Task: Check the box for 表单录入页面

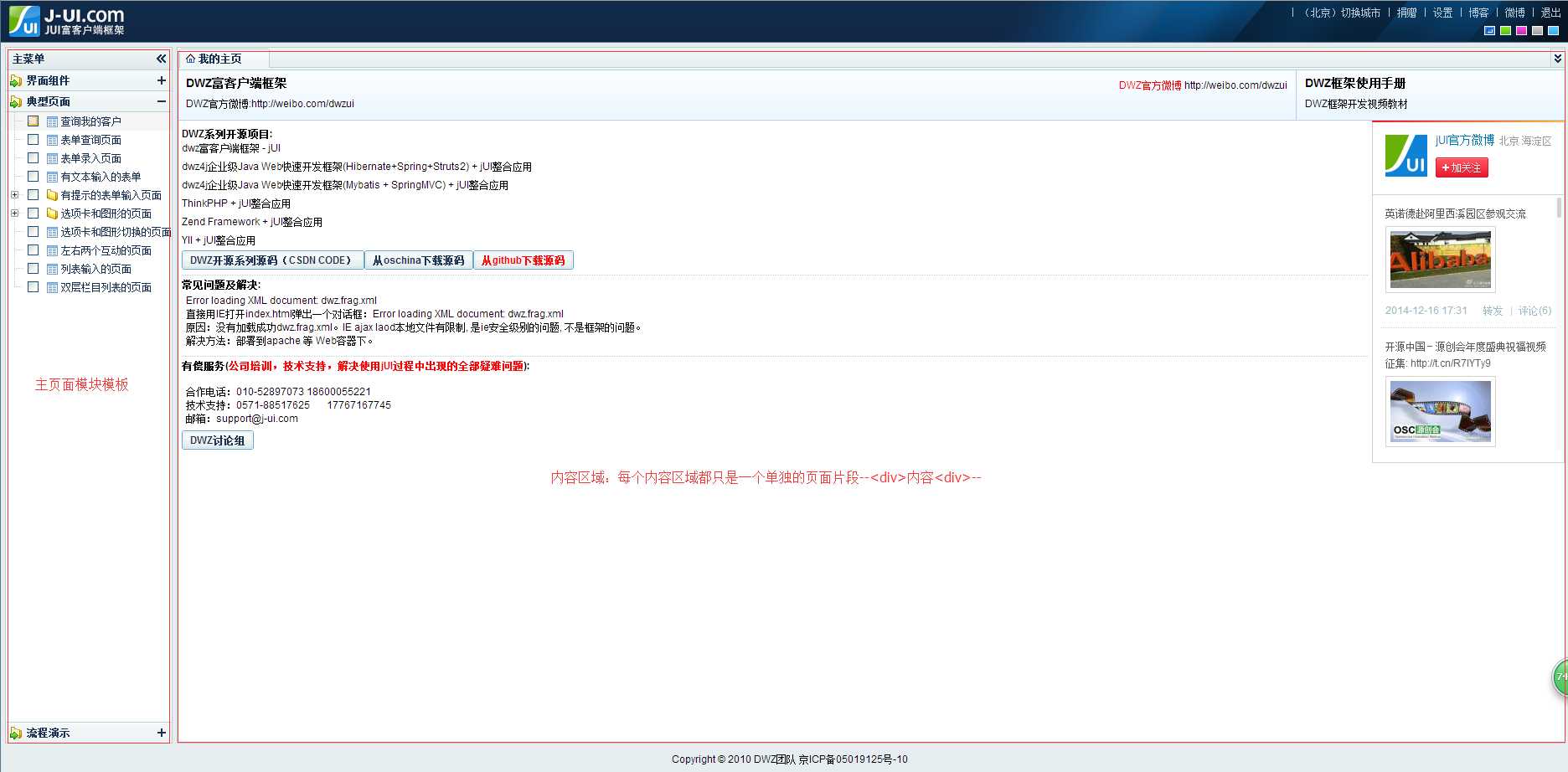Action: [34, 158]
